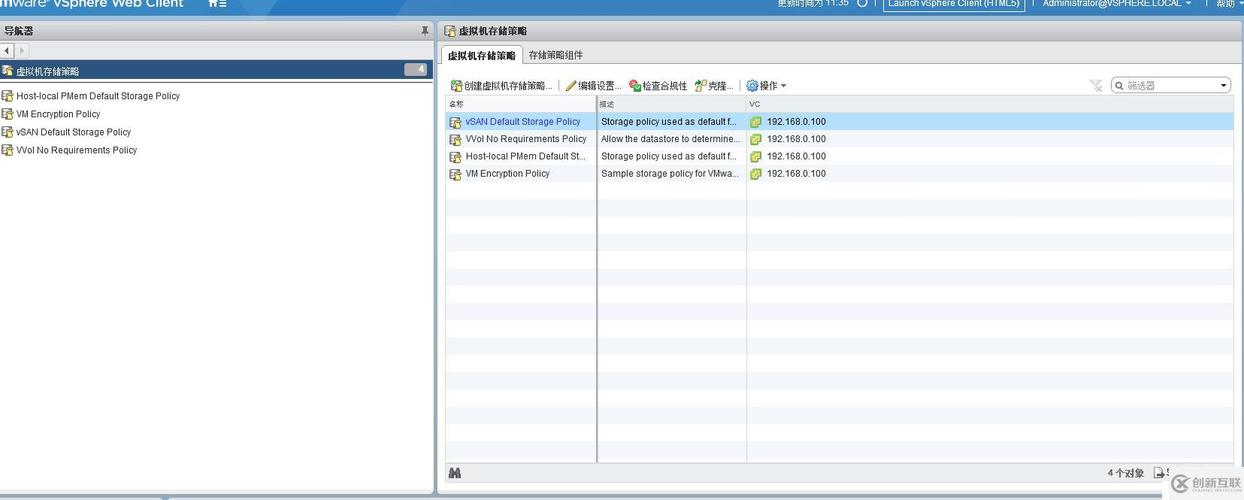Switch to 虚拟机存储策略 tab
Viewport: 1244px width, 500px height.
(482, 55)
